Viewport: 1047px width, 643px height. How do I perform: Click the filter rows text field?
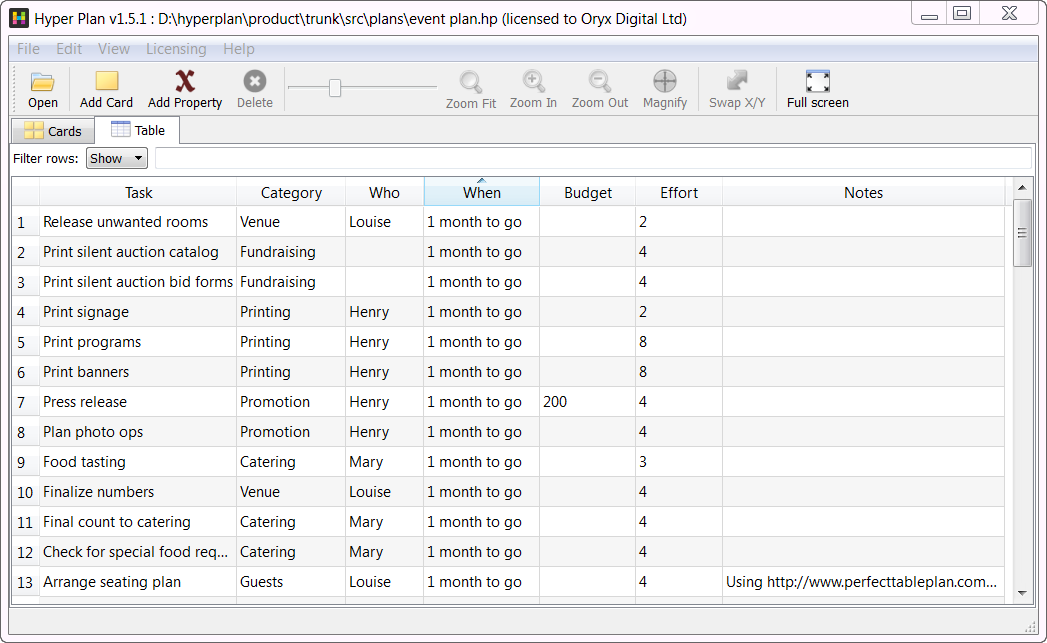tap(592, 158)
